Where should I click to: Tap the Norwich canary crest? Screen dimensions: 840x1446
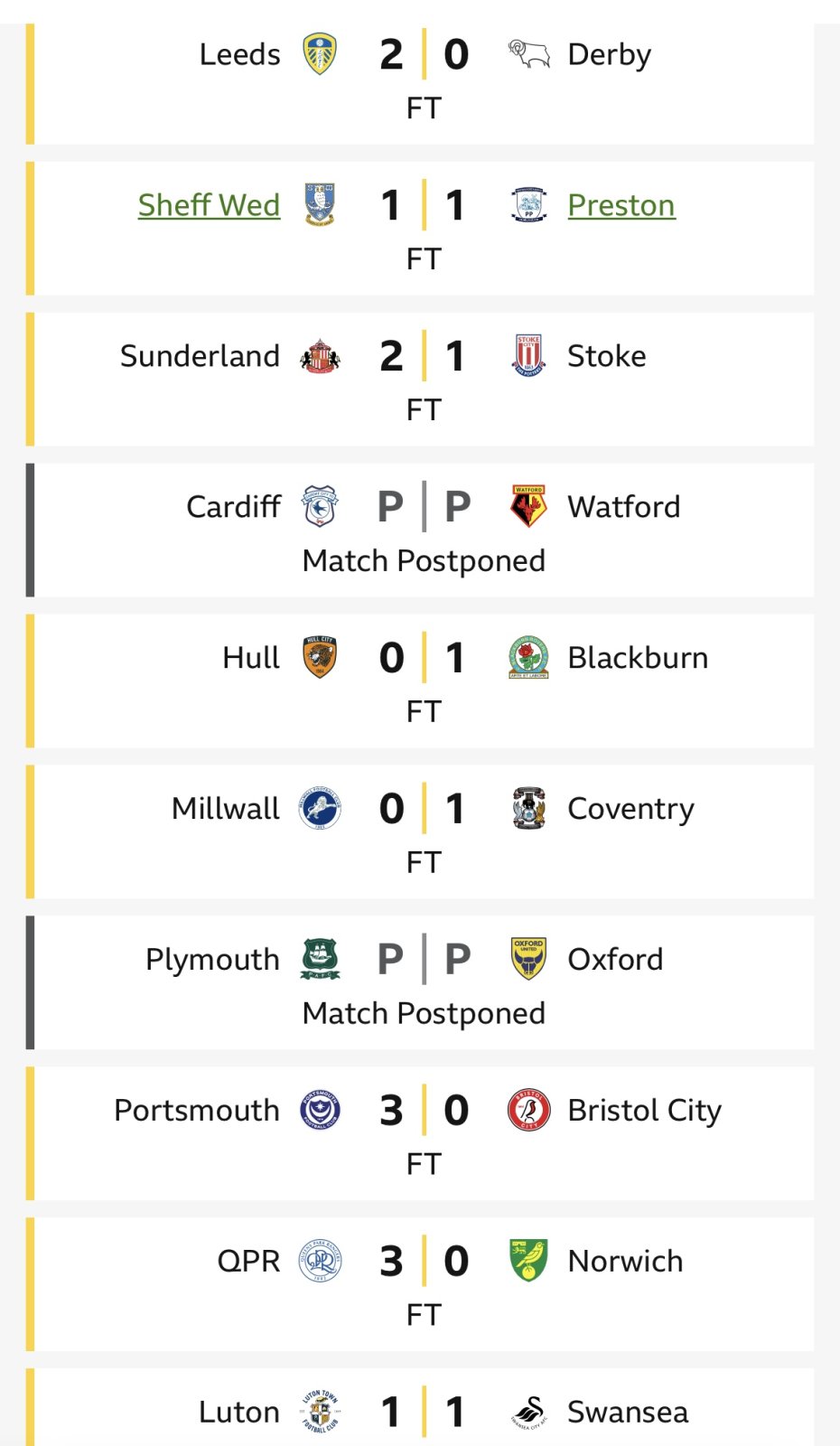point(528,1261)
